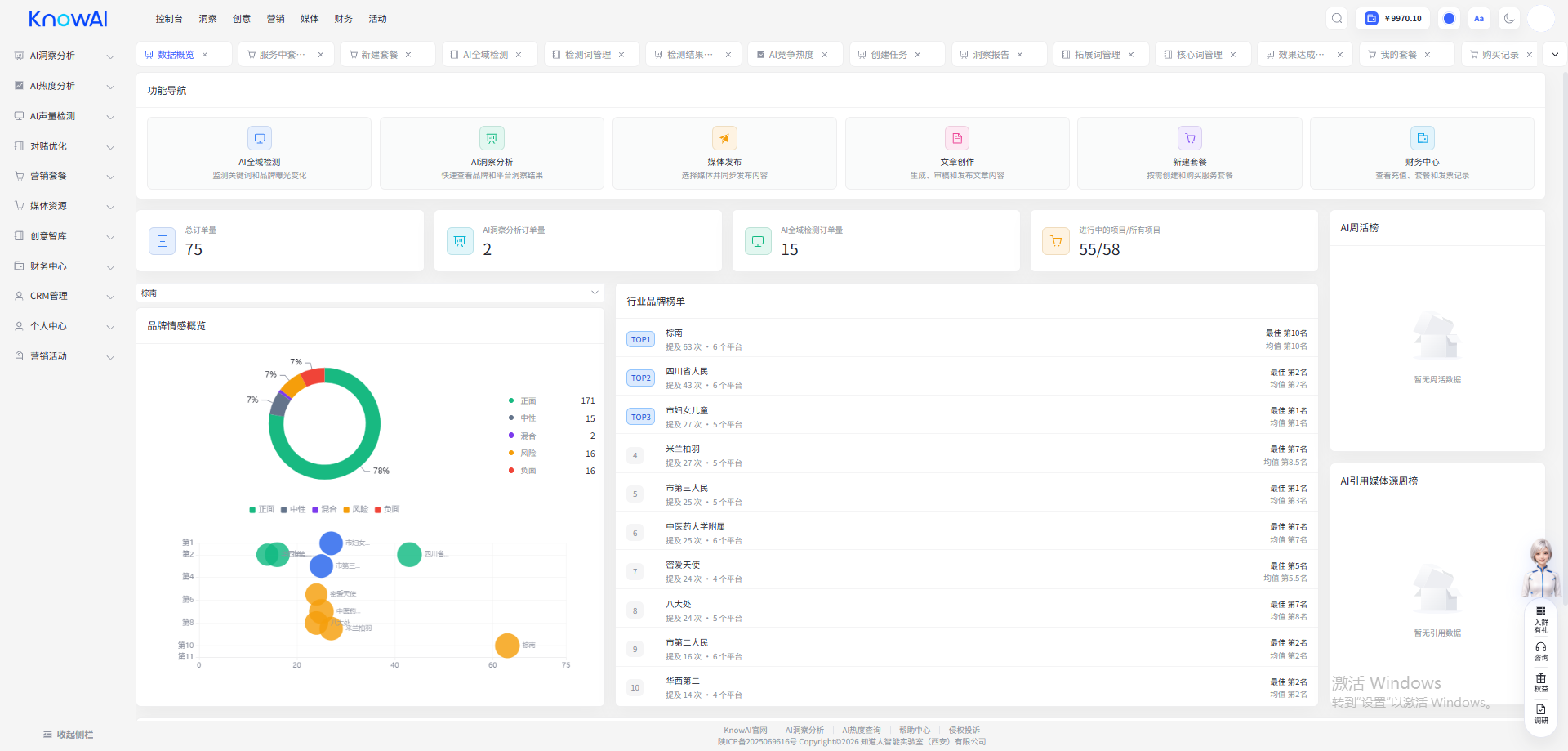Open the 洞察 top menu
Viewport: 1568px width, 751px height.
(208, 19)
